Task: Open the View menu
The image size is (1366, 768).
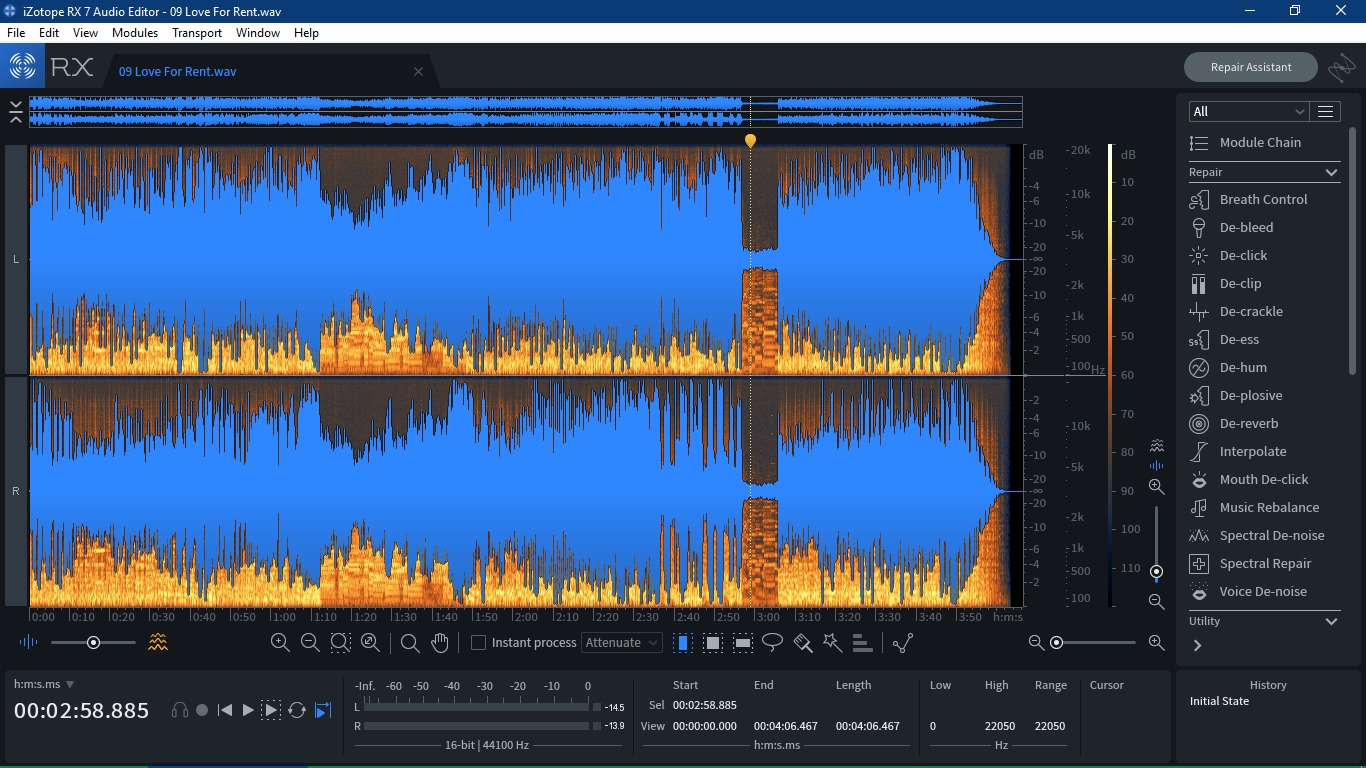Action: [85, 33]
